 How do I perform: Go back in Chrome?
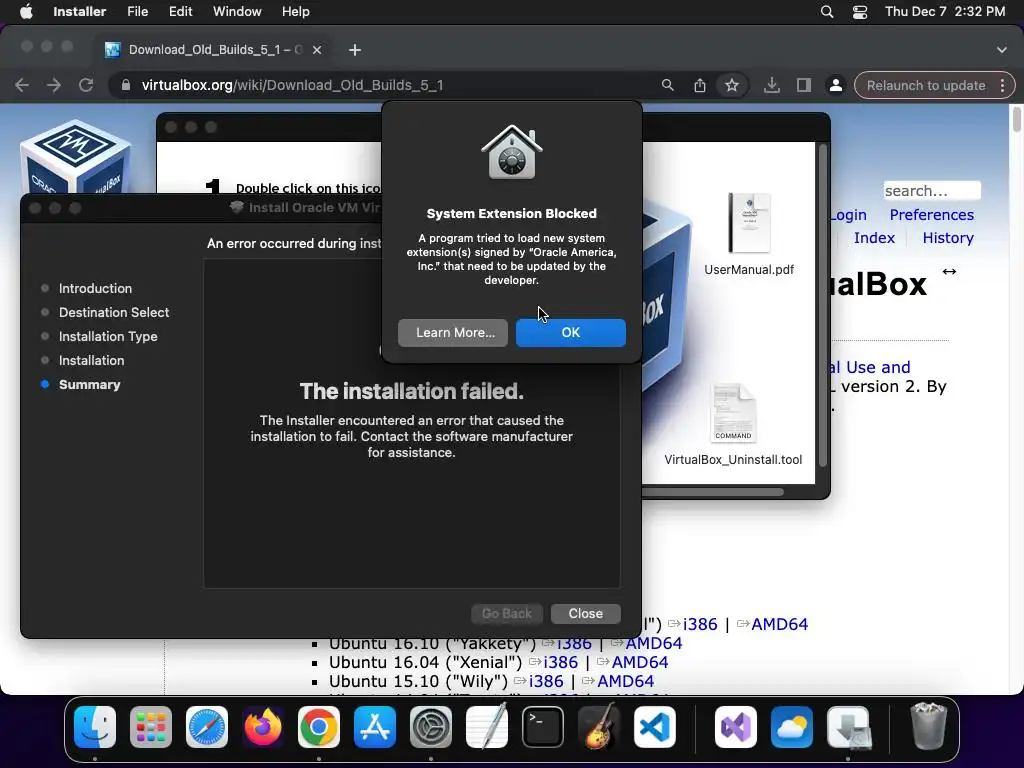pyautogui.click(x=22, y=85)
